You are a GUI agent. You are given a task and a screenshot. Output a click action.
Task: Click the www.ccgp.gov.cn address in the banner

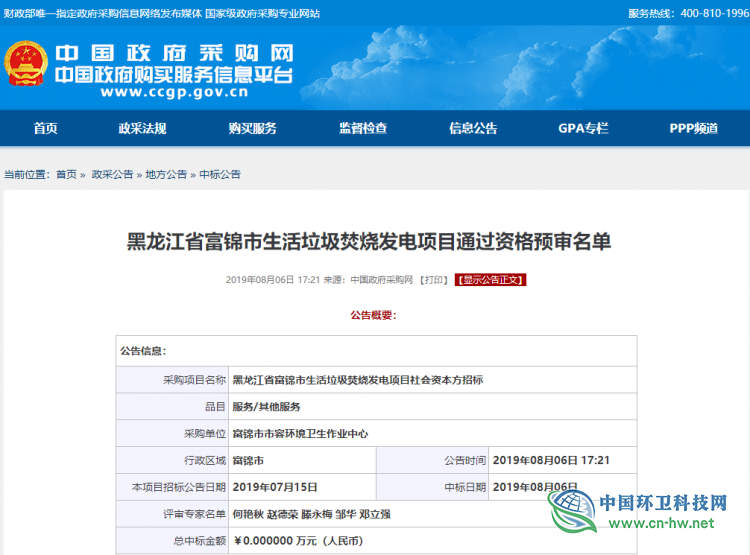tap(174, 92)
